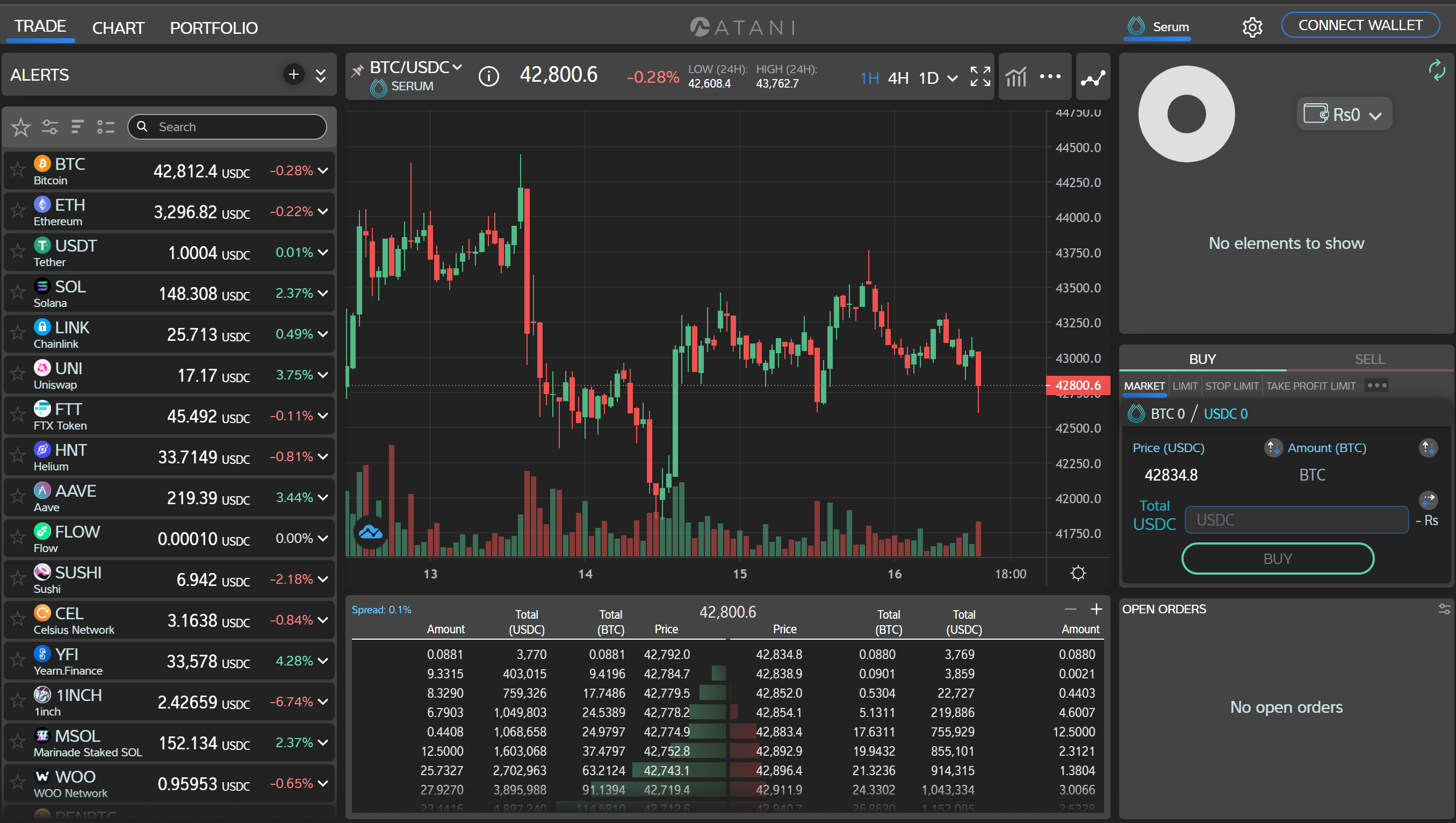The image size is (1456, 823).
Task: Favorite UNI with its star
Action: (18, 374)
